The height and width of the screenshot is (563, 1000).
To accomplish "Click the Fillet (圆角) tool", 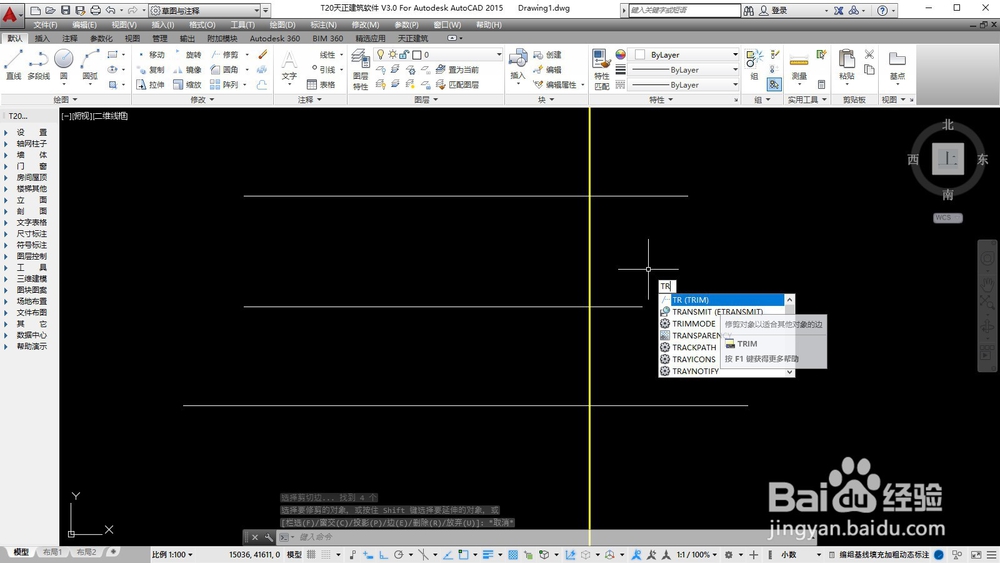I will point(224,69).
